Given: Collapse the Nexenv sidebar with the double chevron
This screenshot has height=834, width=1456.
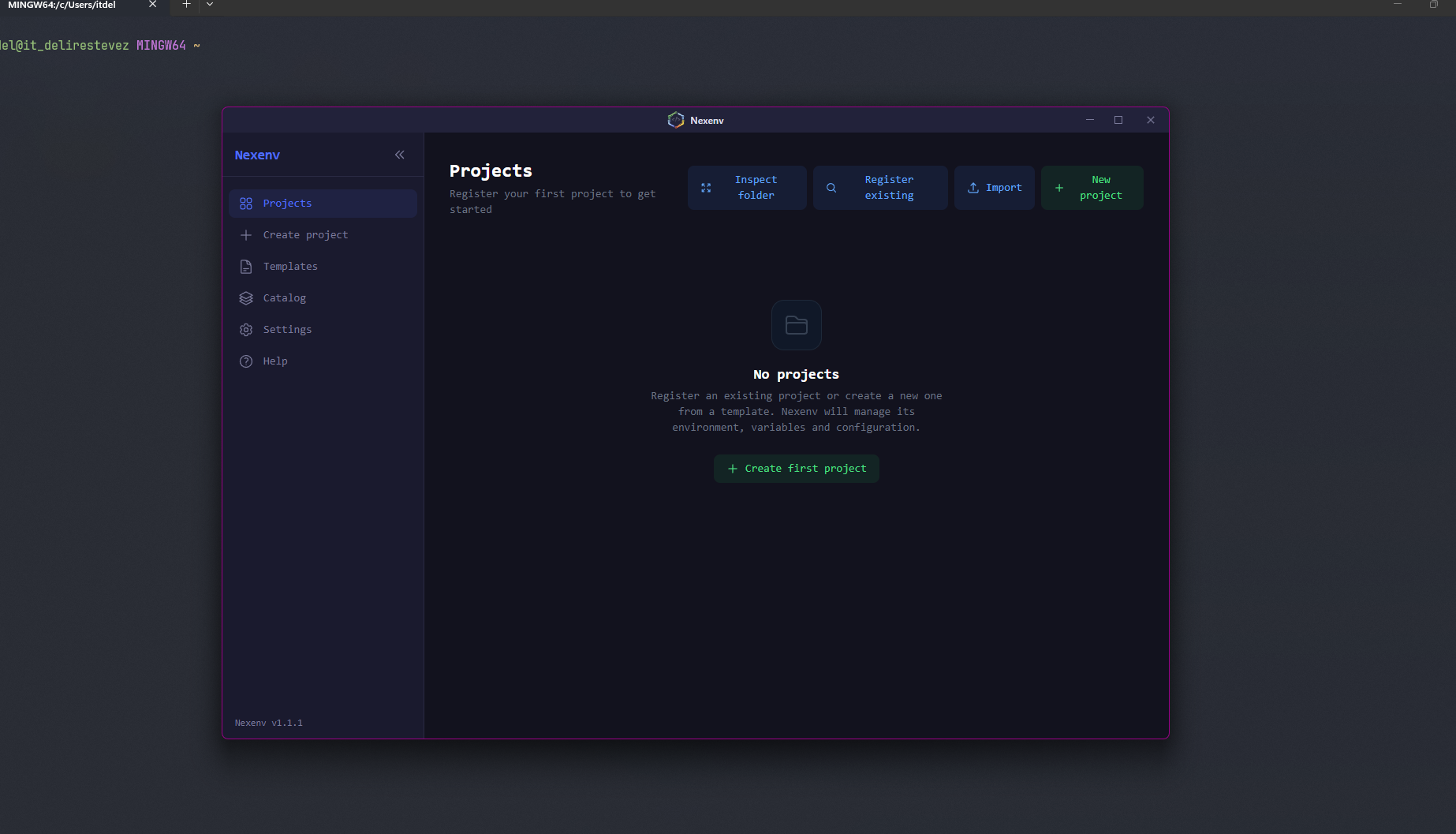Looking at the screenshot, I should pos(399,155).
